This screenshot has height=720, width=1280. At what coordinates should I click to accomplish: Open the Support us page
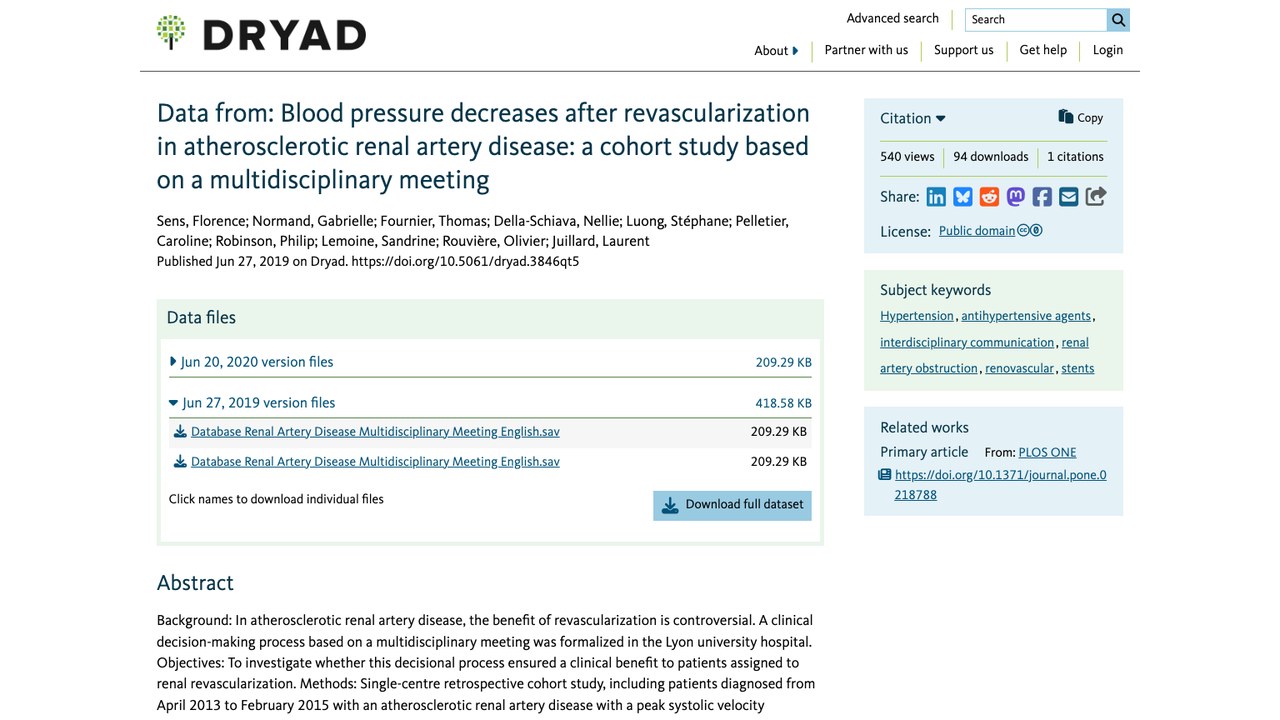[964, 50]
